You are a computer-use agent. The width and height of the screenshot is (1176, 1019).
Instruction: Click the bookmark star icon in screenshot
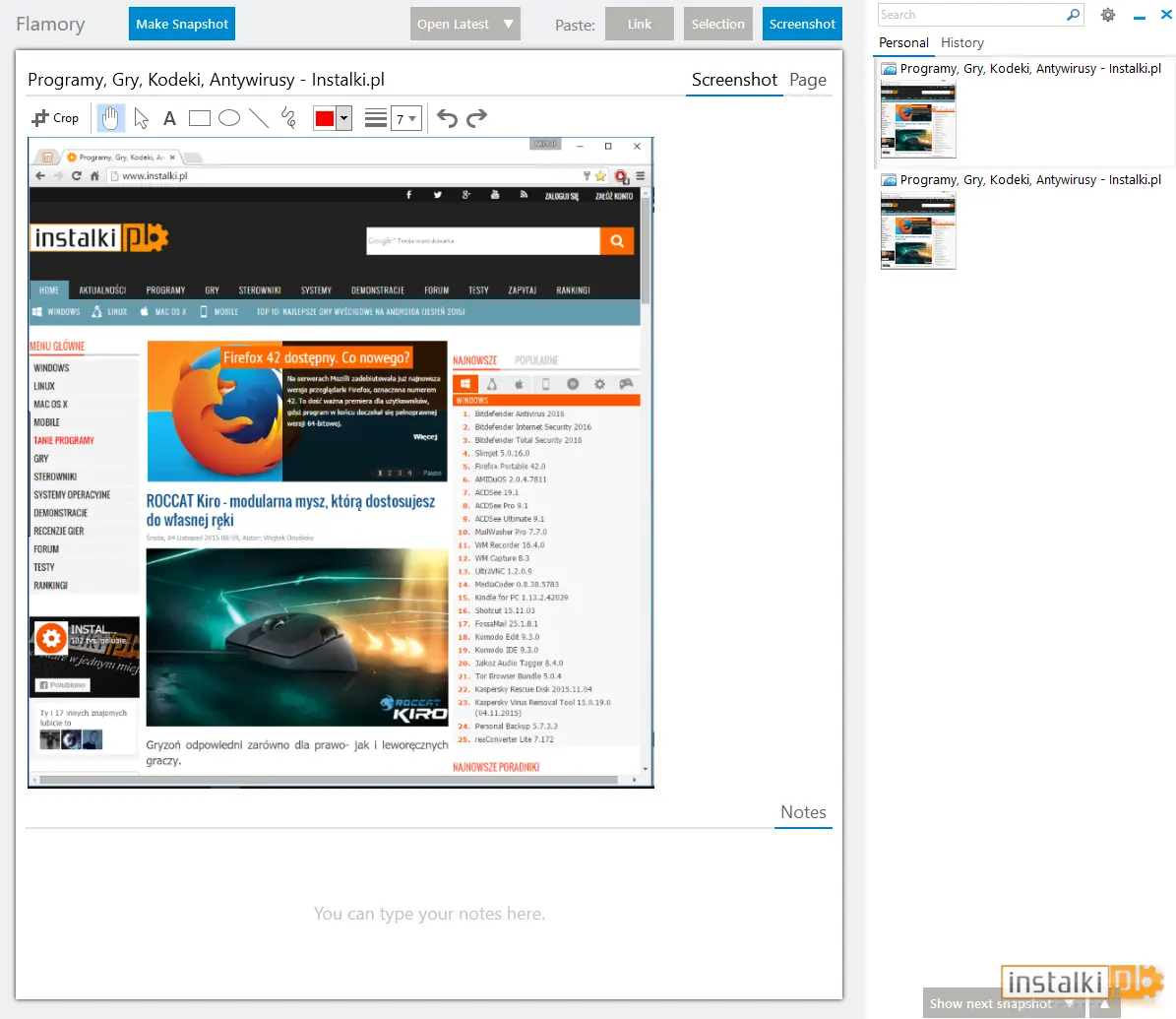click(600, 175)
